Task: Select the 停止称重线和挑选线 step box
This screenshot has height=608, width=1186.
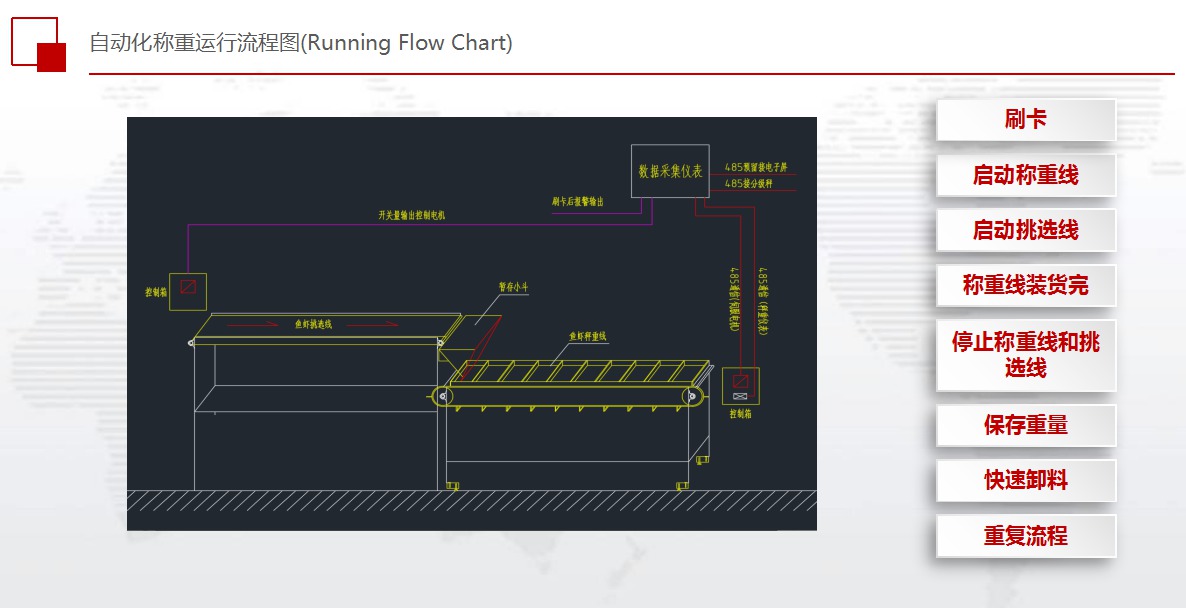Action: coord(1026,355)
